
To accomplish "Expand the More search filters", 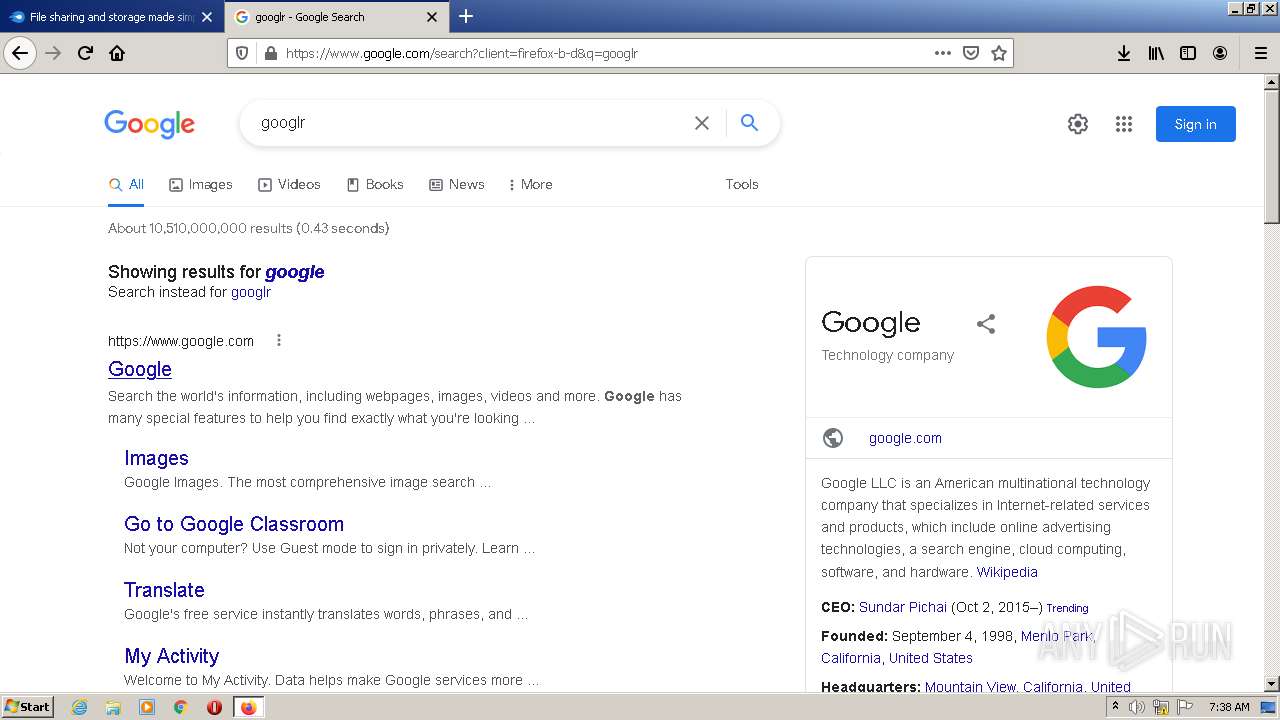I will (x=530, y=184).
